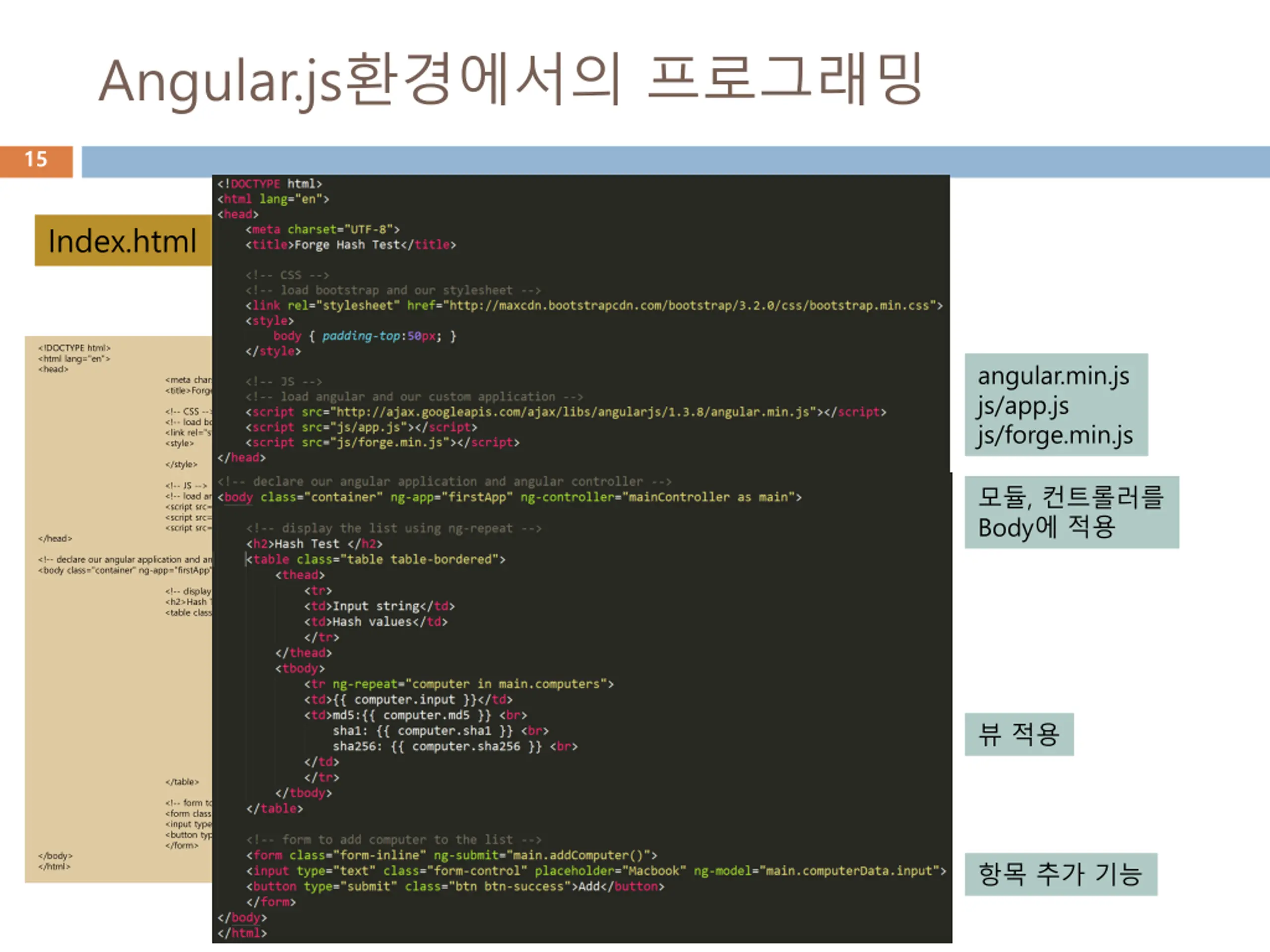1270x952 pixels.
Task: Click the body ng-app="firstApp" line
Action: click(509, 497)
